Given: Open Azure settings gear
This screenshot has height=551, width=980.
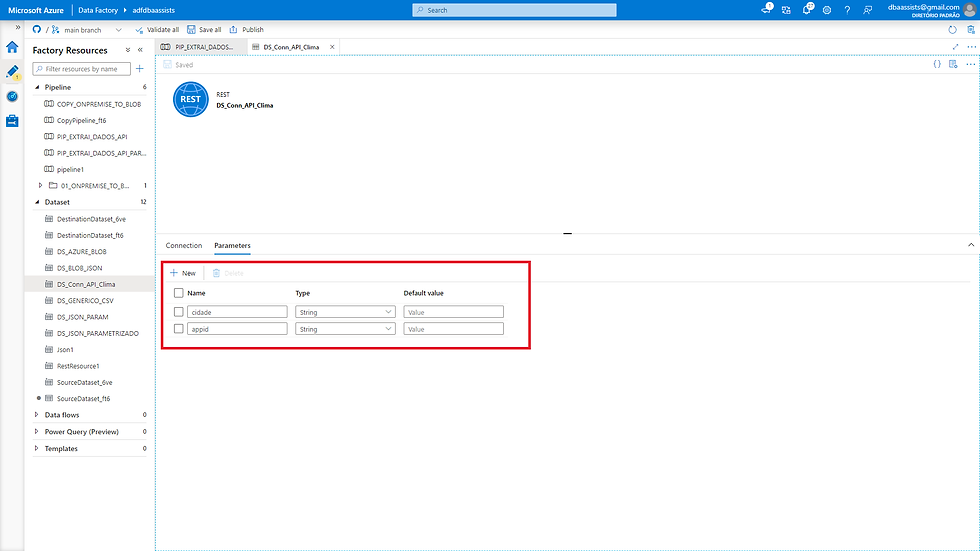Looking at the screenshot, I should (x=827, y=10).
